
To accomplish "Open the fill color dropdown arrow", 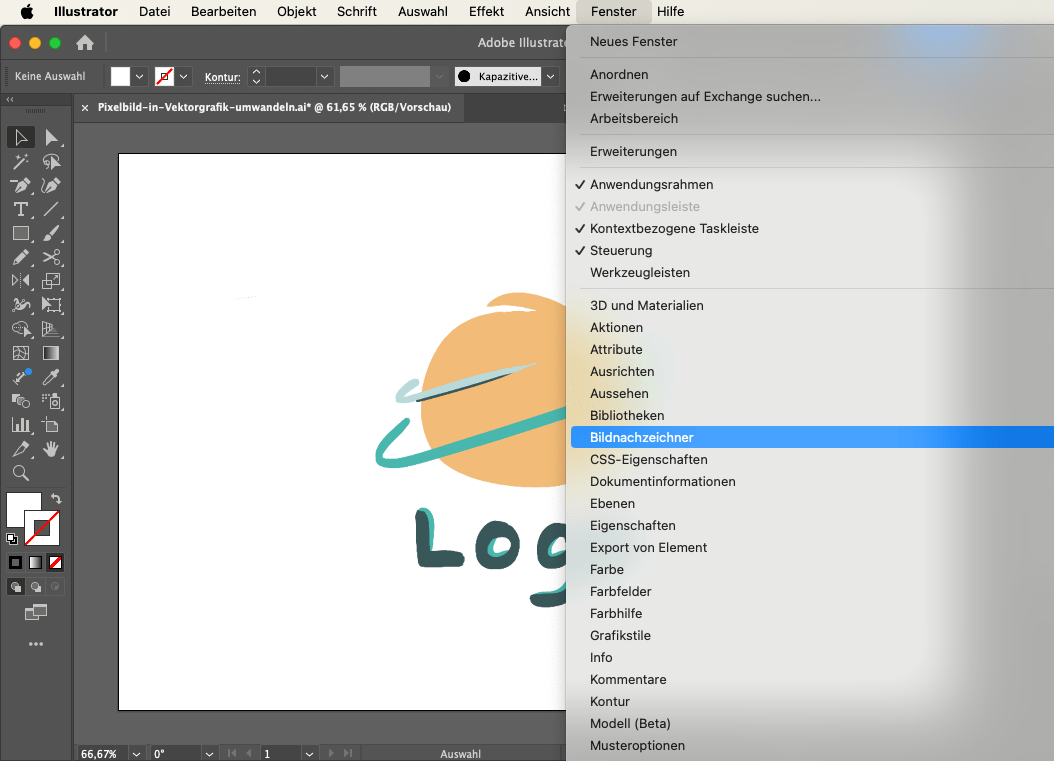I will [139, 76].
